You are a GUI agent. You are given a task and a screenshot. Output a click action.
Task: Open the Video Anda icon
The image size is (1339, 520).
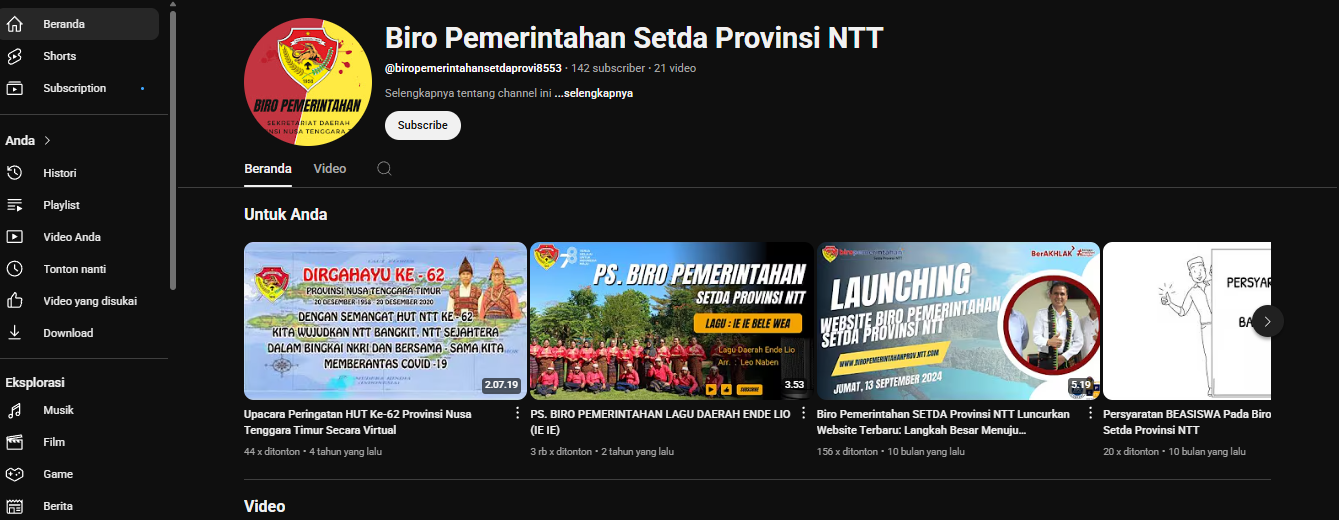[14, 237]
